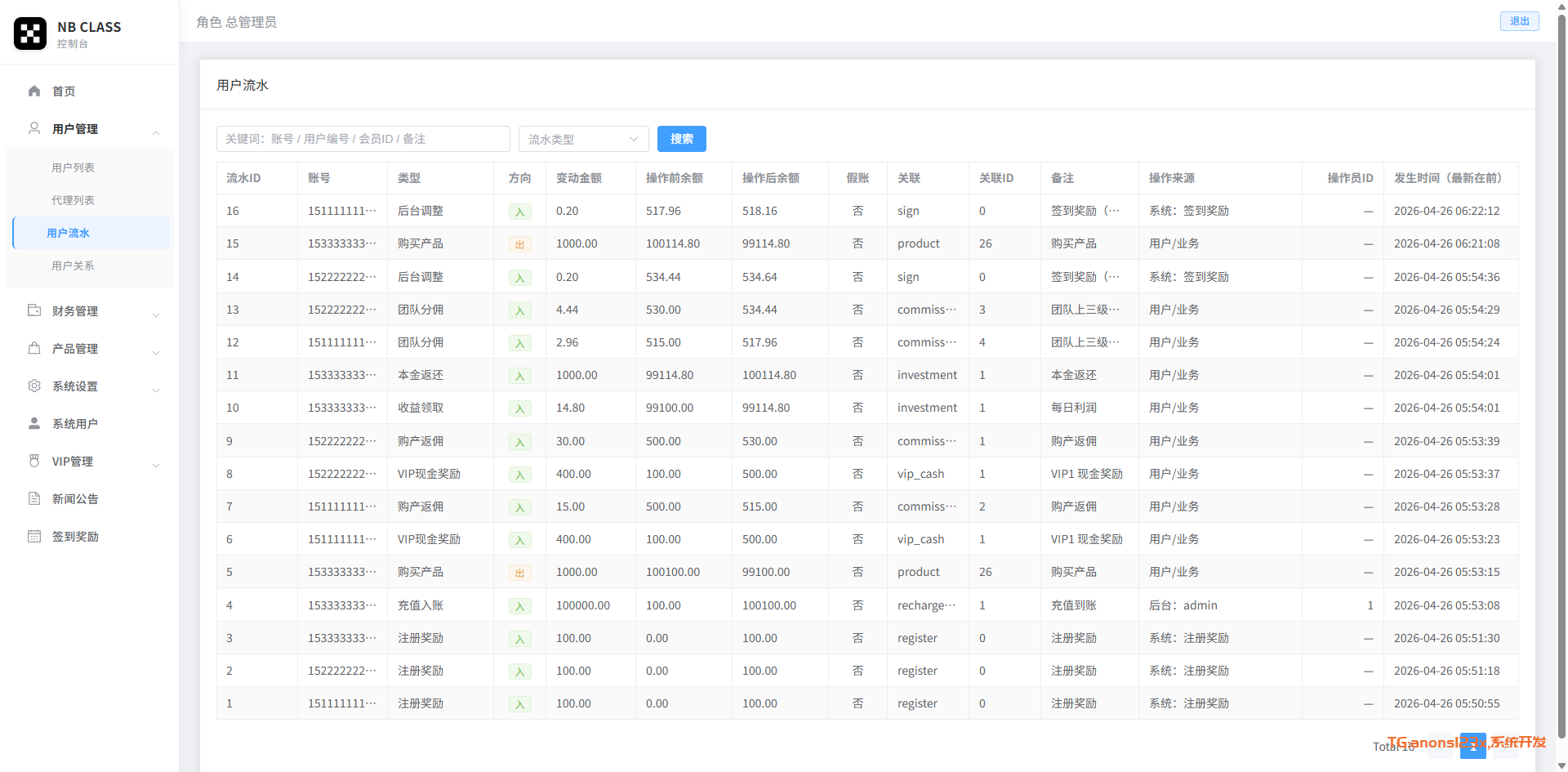Click the person icon beside 系统用户
Viewport: 1568px width, 772px height.
tap(34, 423)
